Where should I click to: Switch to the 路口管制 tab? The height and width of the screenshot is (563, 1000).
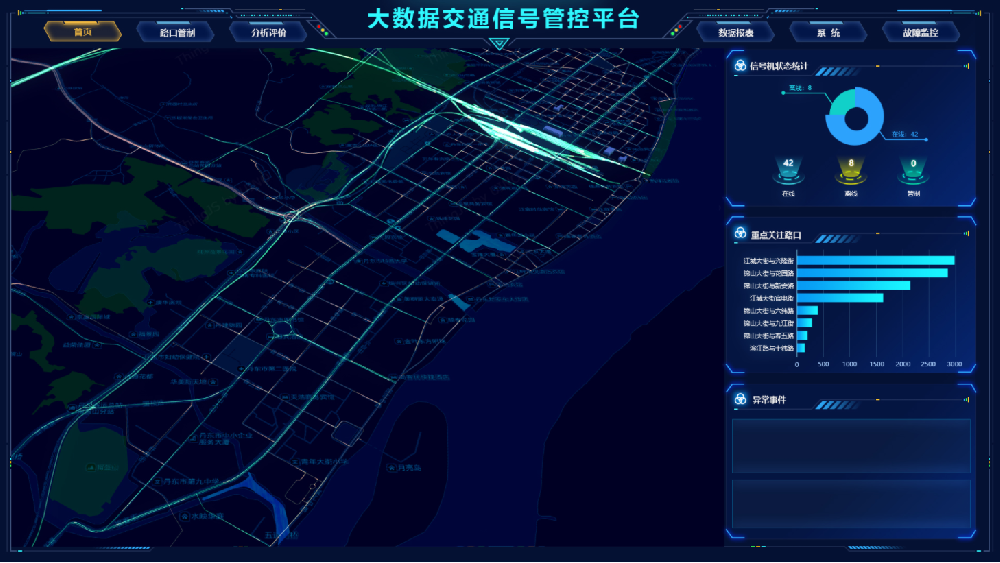click(177, 32)
